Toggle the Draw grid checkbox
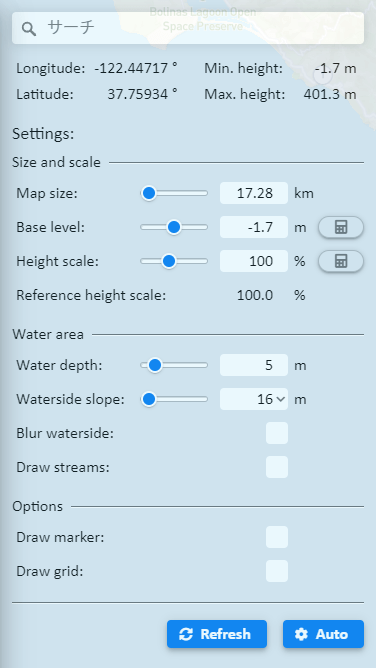Viewport: 376px width, 668px height. pos(277,571)
